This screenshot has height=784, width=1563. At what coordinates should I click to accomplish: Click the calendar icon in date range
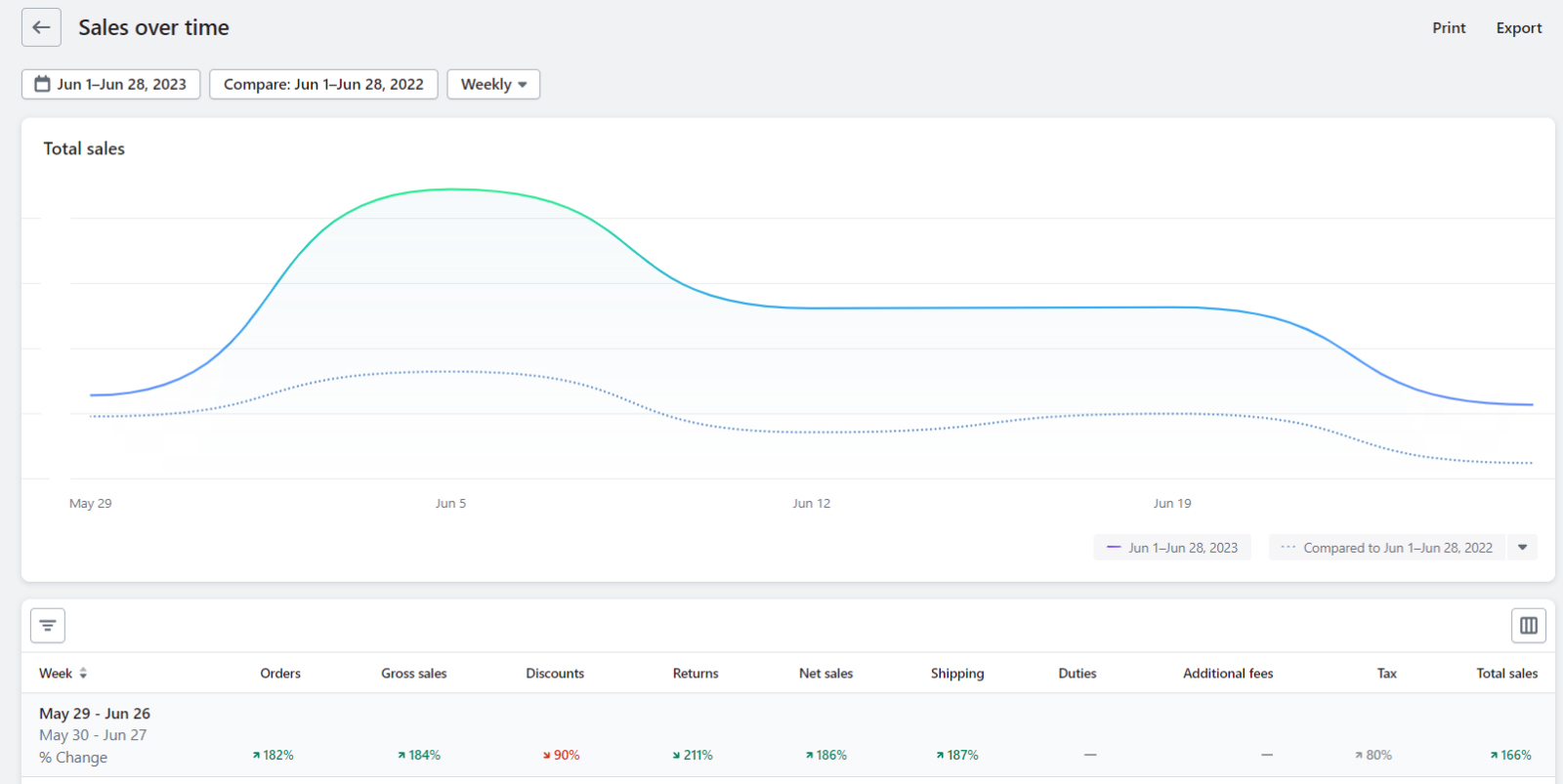(43, 84)
